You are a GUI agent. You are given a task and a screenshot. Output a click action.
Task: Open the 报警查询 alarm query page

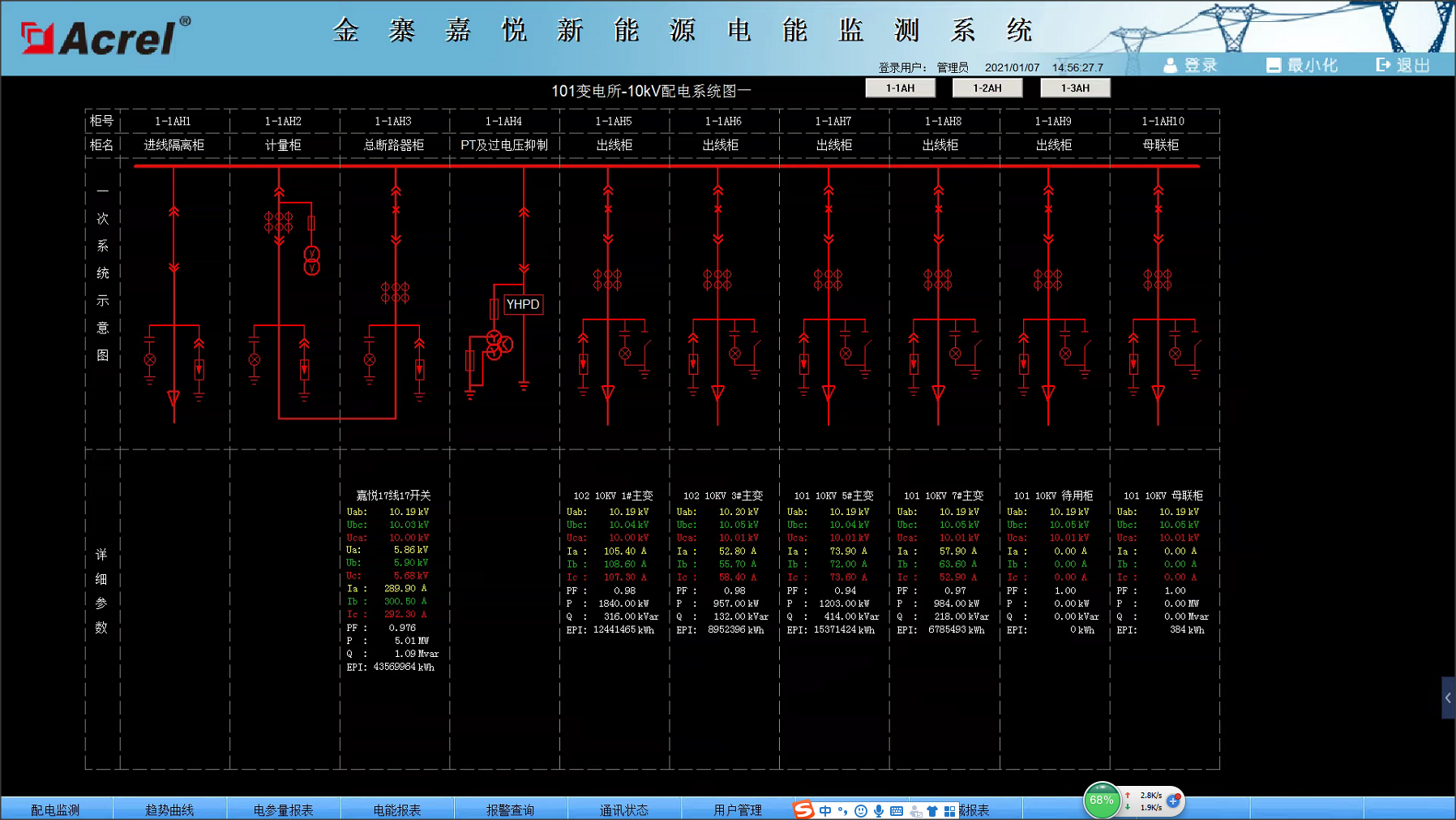[510, 809]
